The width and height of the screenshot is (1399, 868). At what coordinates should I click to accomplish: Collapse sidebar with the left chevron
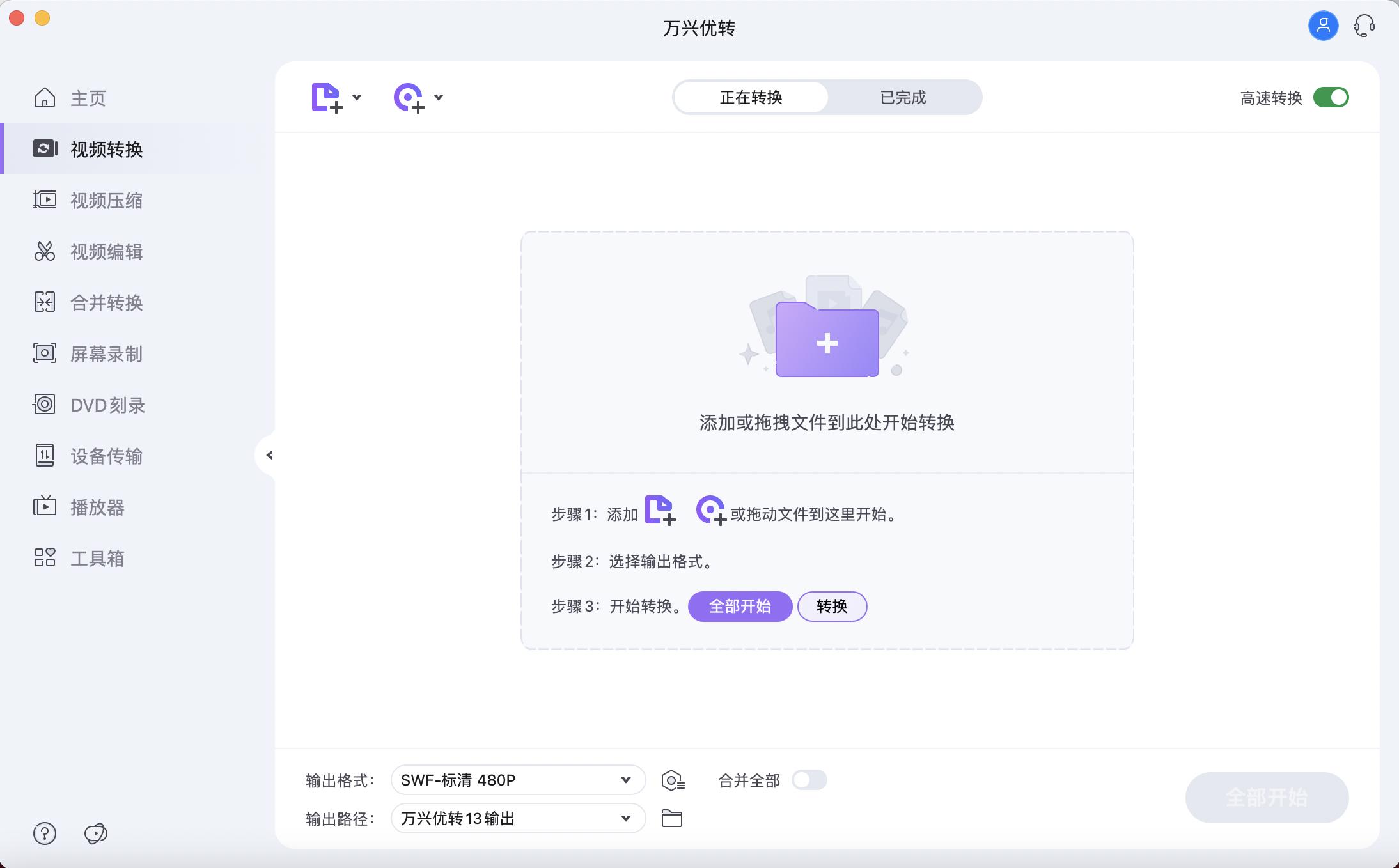(269, 455)
